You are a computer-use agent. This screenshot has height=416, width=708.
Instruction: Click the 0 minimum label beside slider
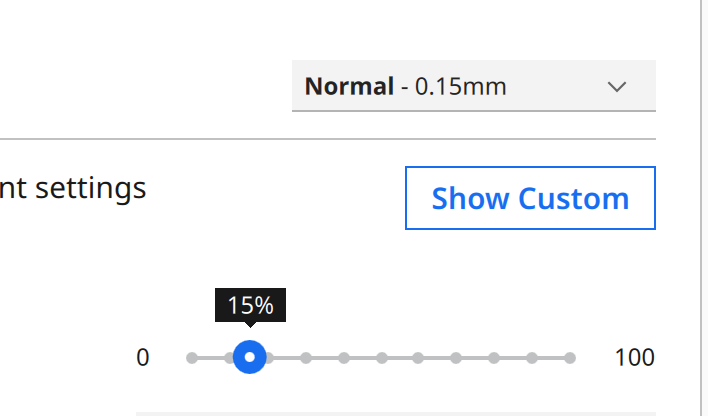click(x=143, y=358)
